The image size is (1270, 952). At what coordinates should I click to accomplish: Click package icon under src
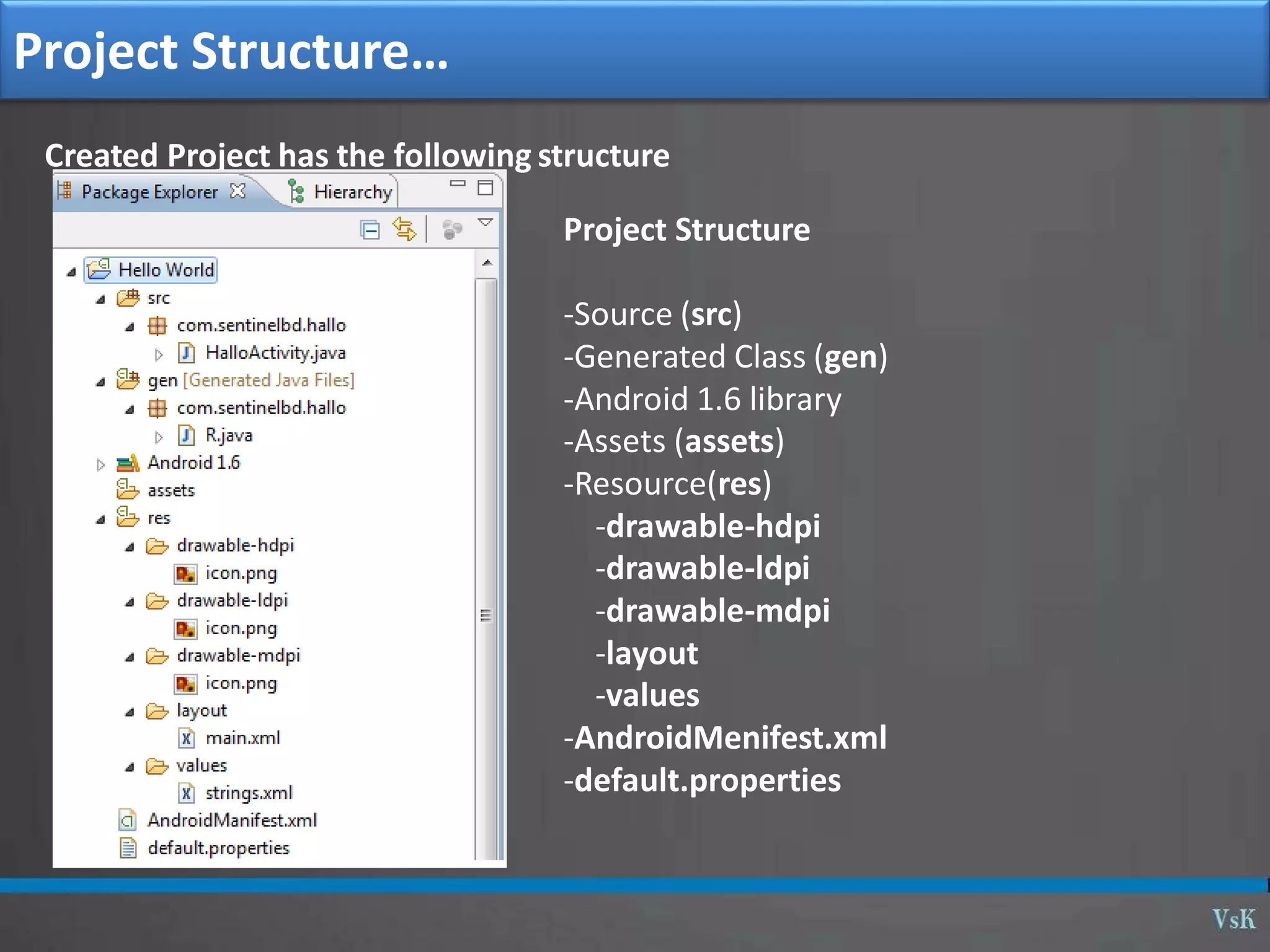click(158, 325)
